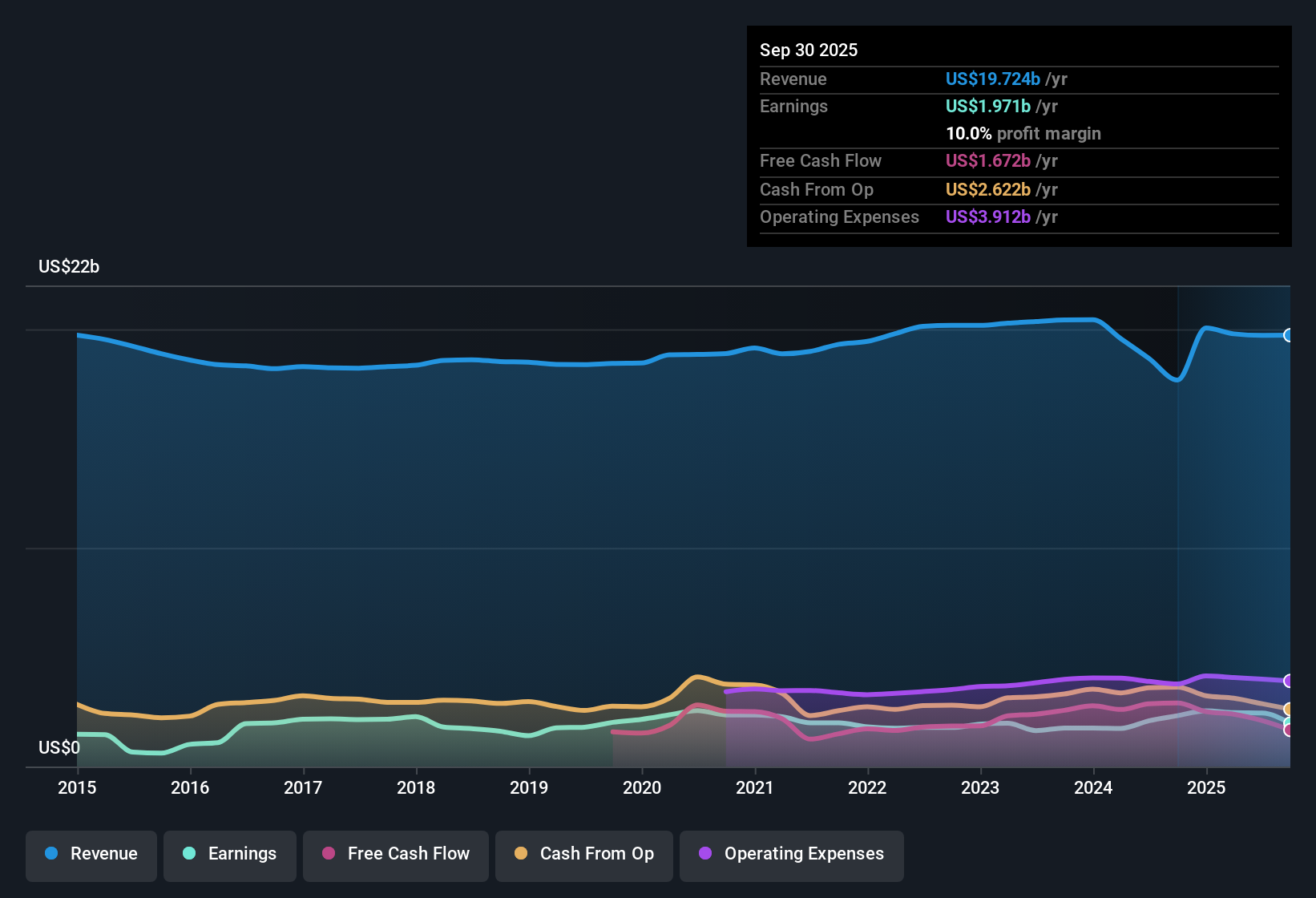Screen dimensions: 1316x898
Task: Click the 2015 x-axis label
Action: click(x=77, y=788)
